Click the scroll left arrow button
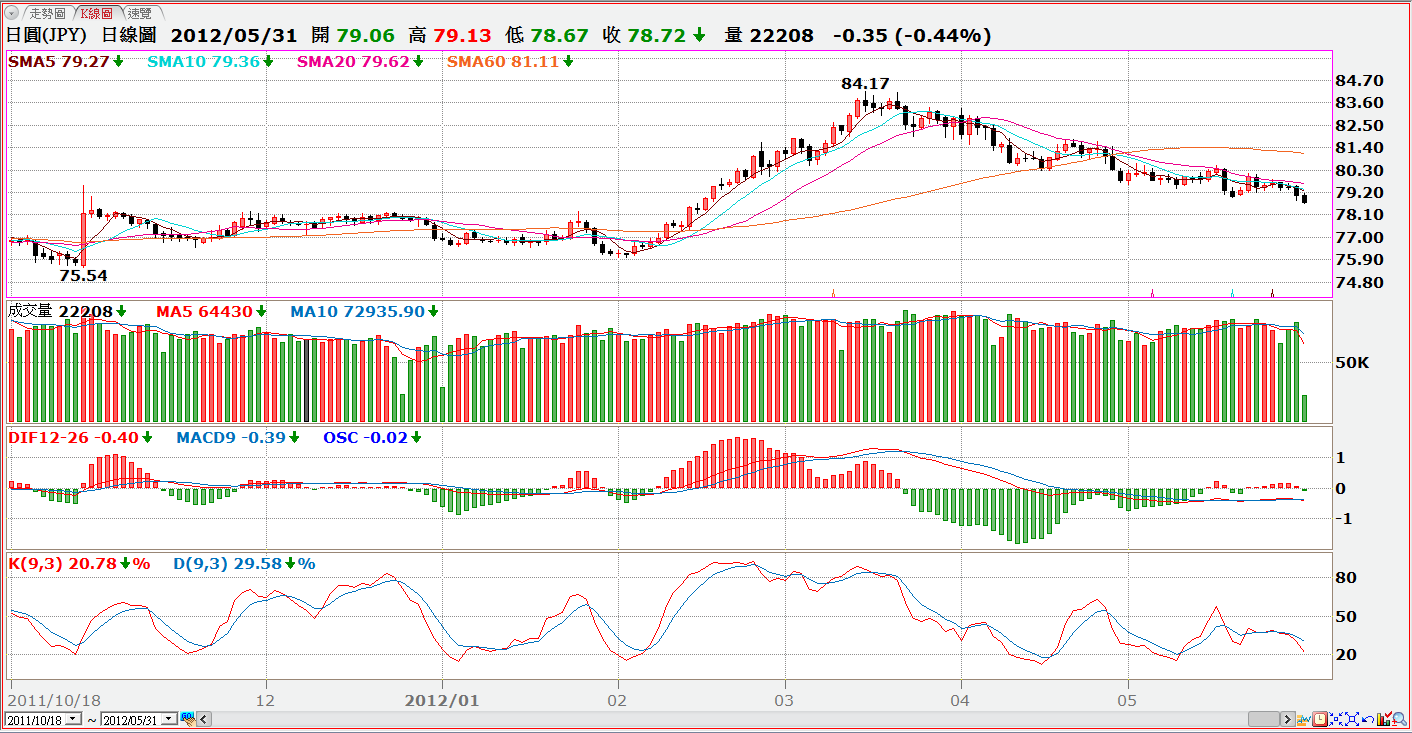Viewport: 1412px width, 733px height. pos(204,719)
